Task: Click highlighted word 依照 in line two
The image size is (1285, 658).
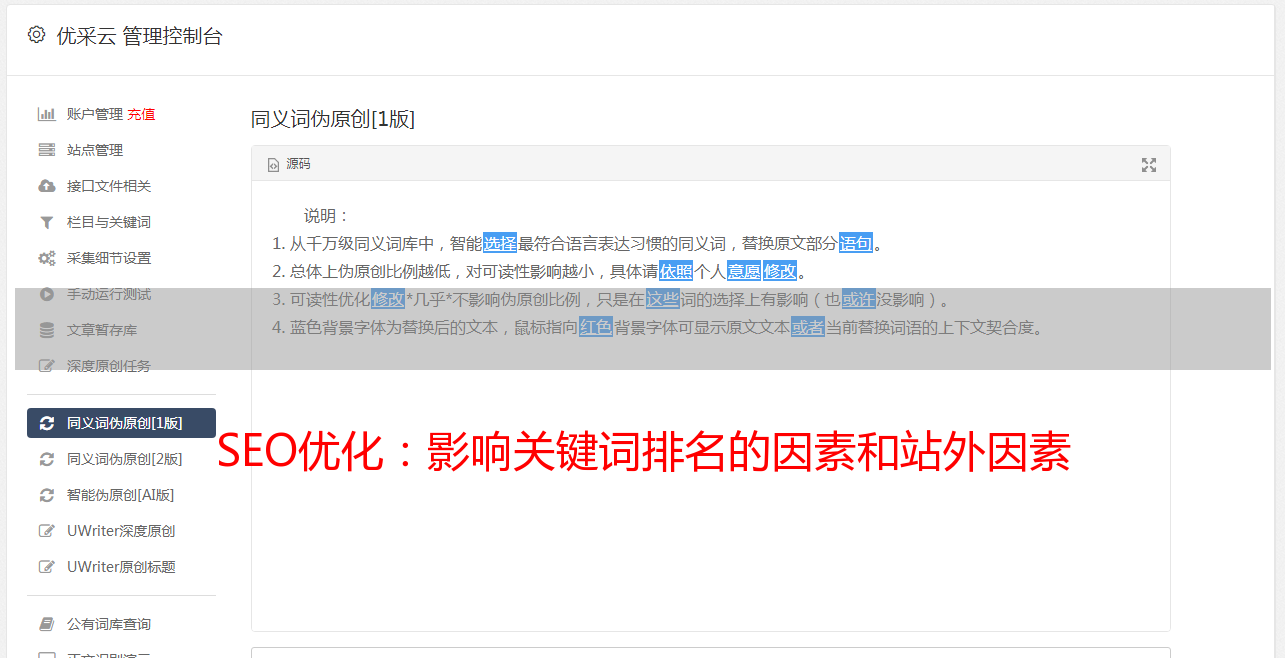Action: point(676,271)
